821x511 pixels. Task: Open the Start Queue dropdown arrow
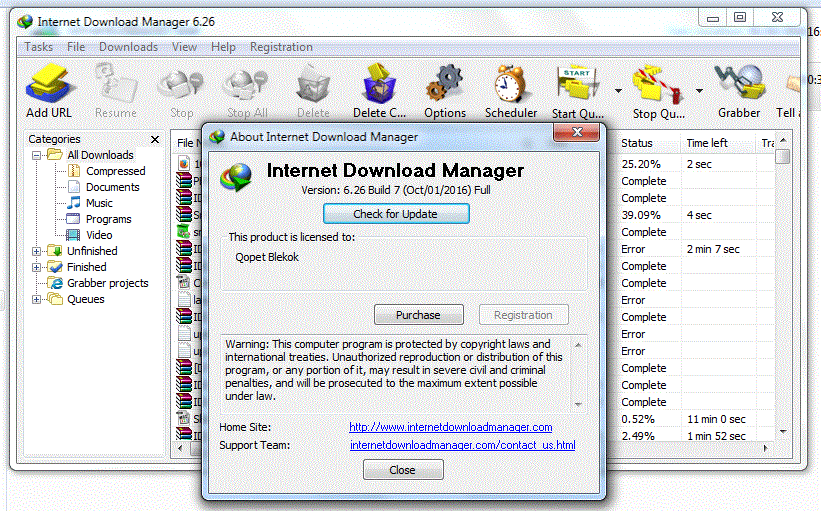point(618,91)
